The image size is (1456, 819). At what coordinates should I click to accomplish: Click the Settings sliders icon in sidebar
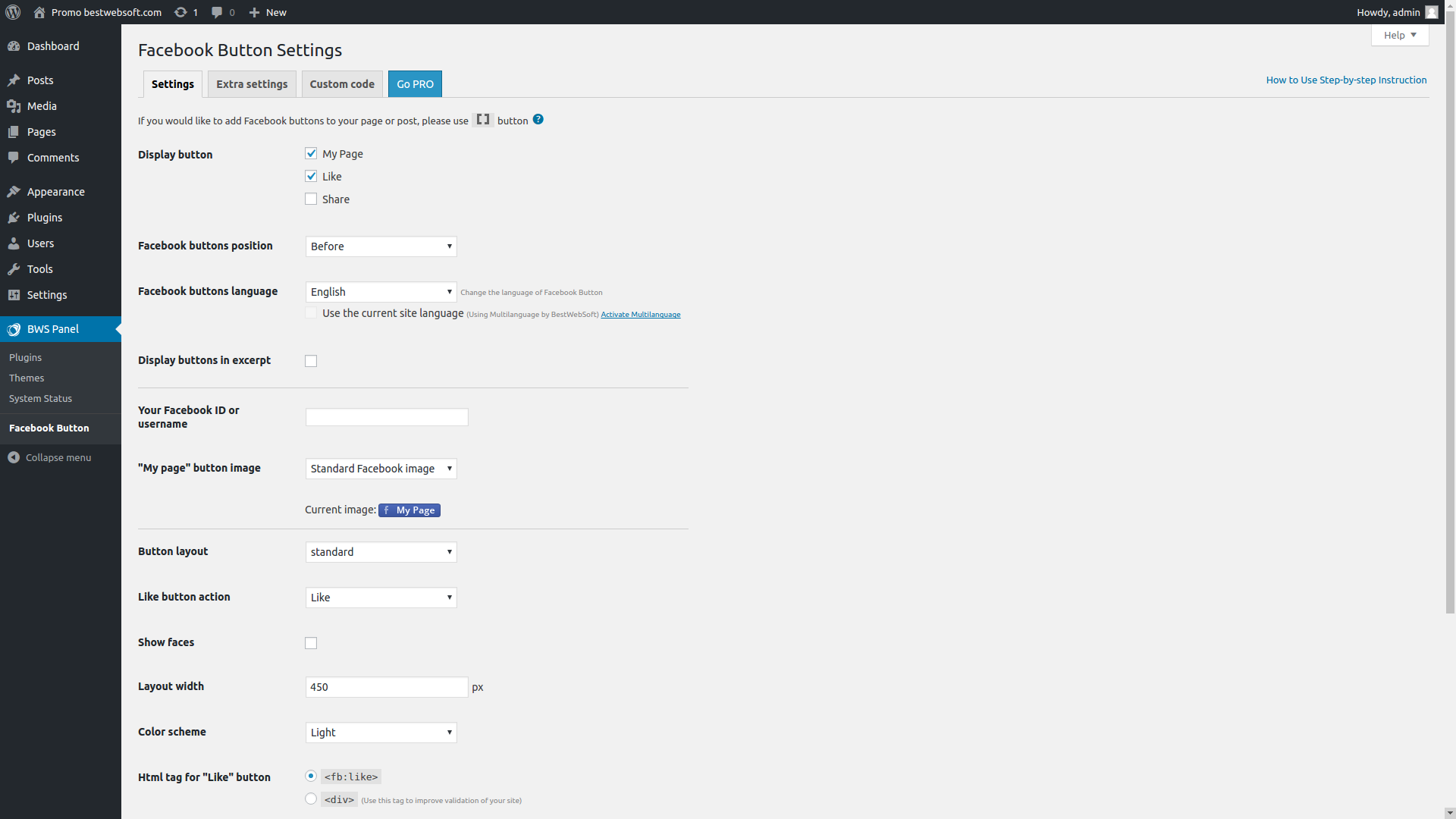point(14,295)
